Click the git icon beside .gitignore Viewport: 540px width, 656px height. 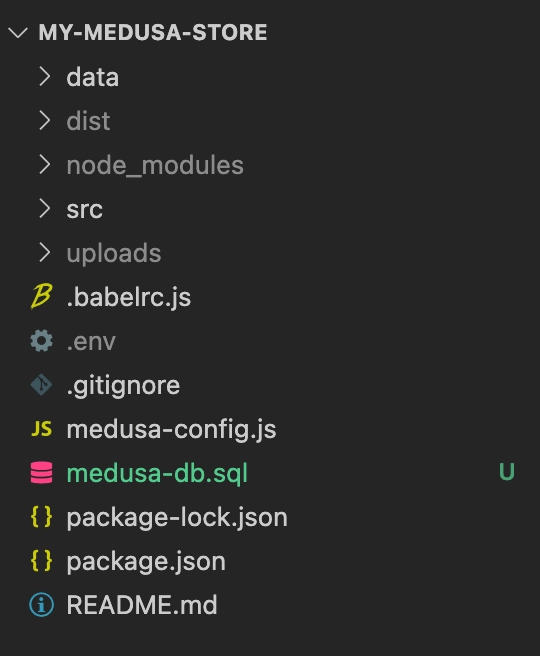[x=41, y=385]
